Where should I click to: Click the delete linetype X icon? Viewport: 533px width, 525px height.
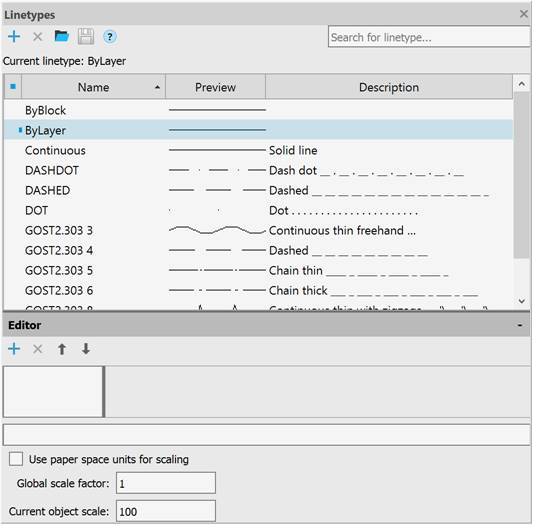click(37, 36)
